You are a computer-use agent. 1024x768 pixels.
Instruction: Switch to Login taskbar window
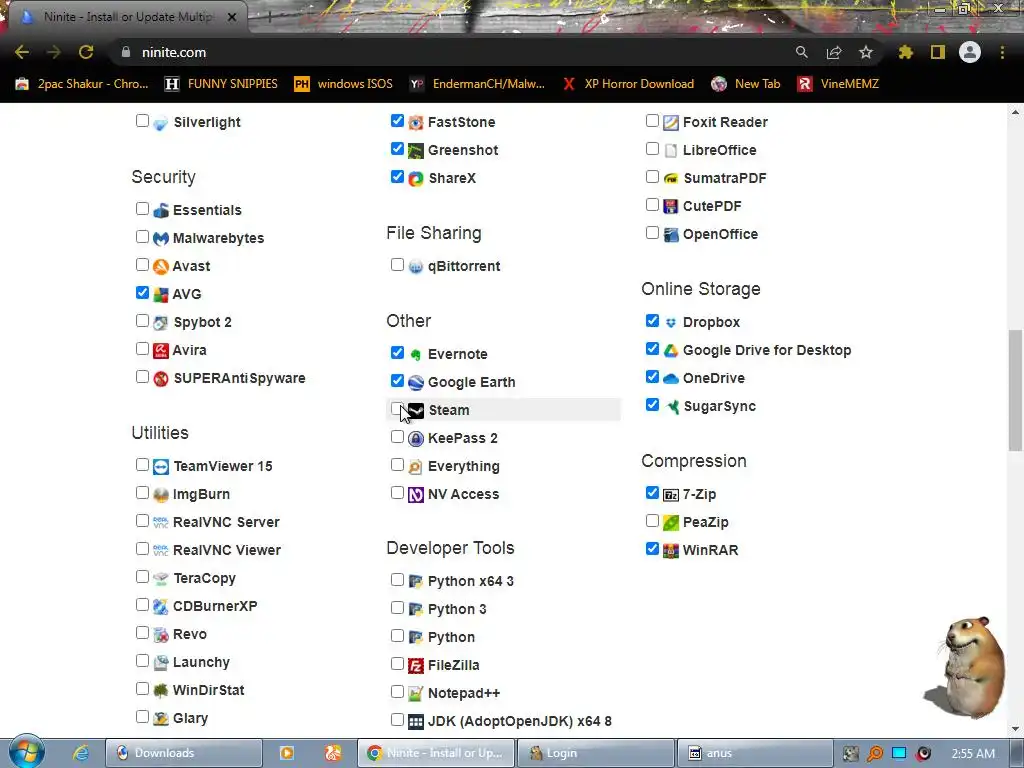pyautogui.click(x=596, y=753)
